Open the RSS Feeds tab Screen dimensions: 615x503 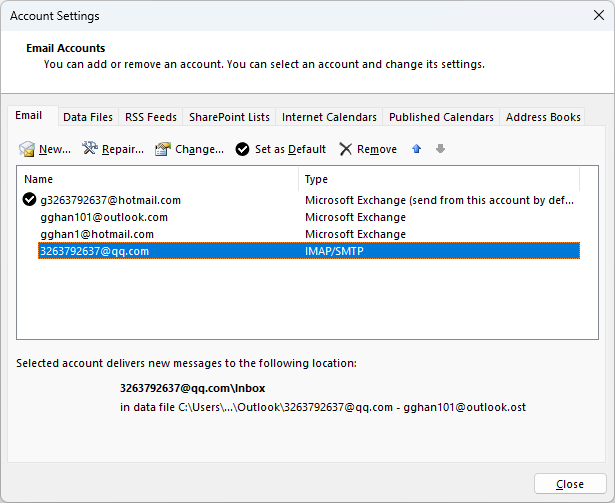pyautogui.click(x=151, y=117)
